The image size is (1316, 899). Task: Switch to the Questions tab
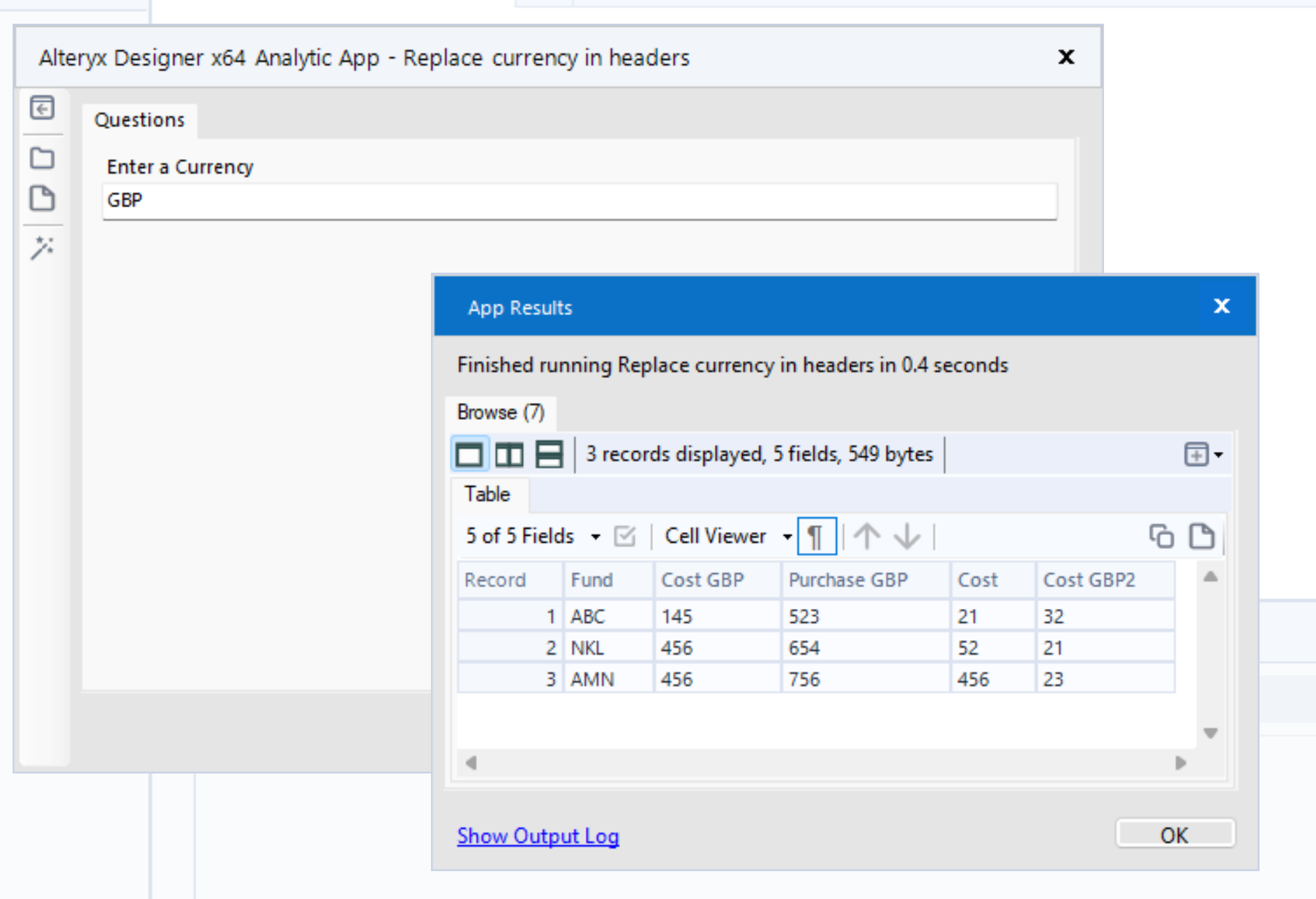[x=139, y=120]
